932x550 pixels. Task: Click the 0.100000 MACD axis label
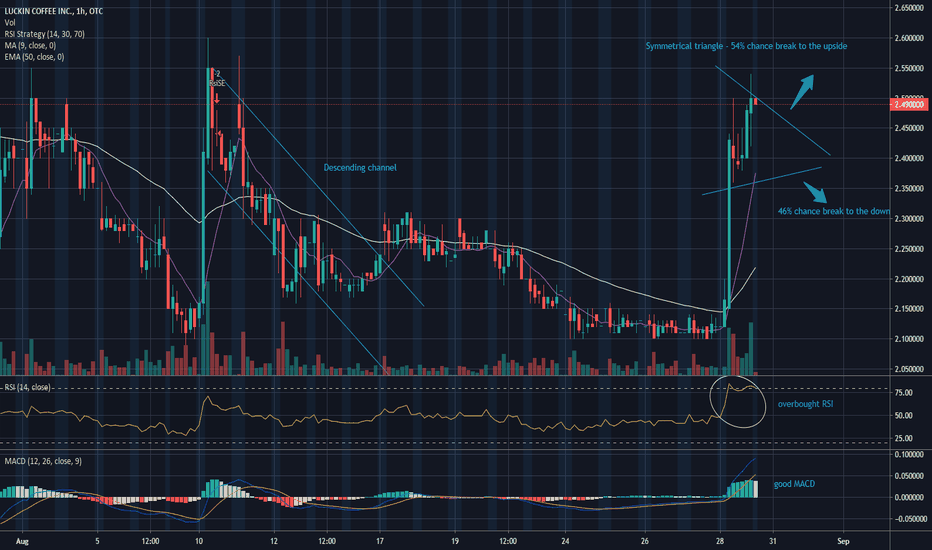click(x=909, y=455)
